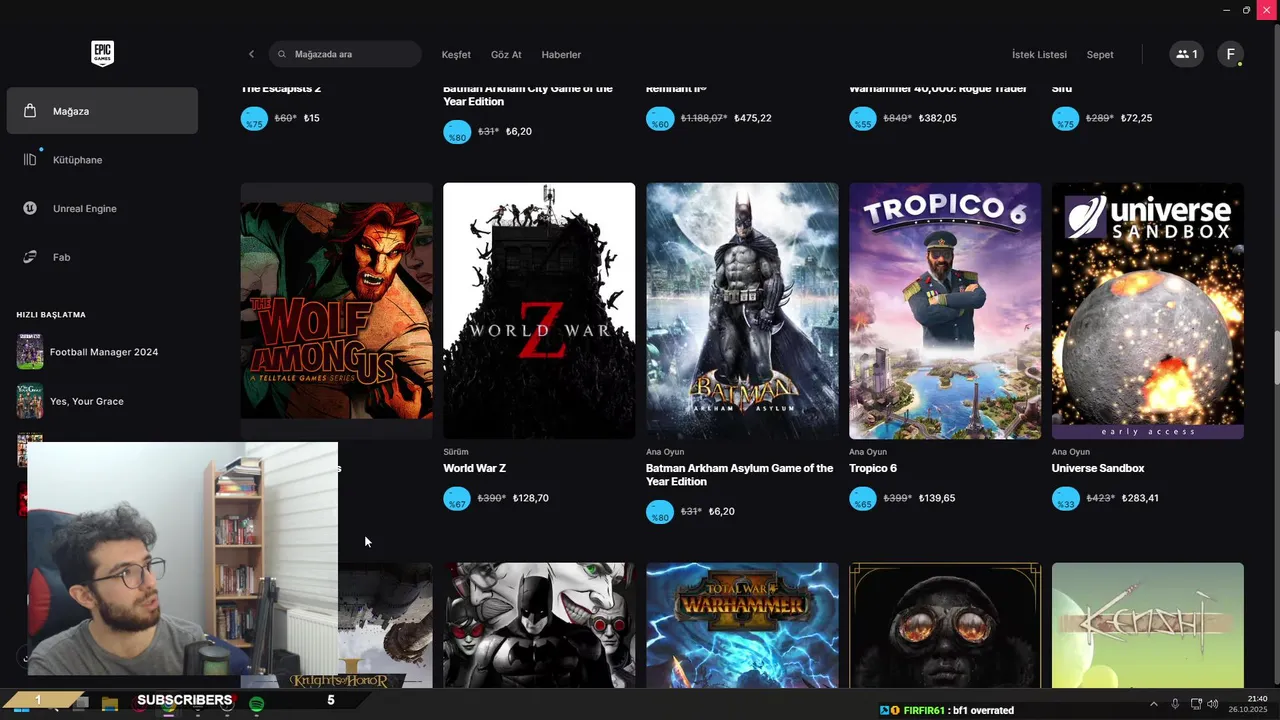Open the goggles-masked face game cover

point(945,625)
